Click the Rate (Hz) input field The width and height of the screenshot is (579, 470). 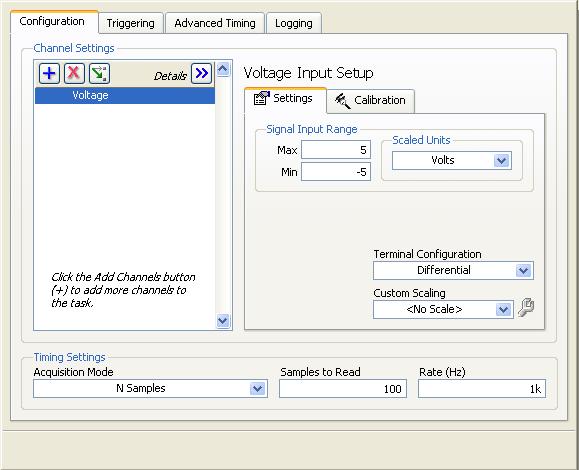coord(482,389)
